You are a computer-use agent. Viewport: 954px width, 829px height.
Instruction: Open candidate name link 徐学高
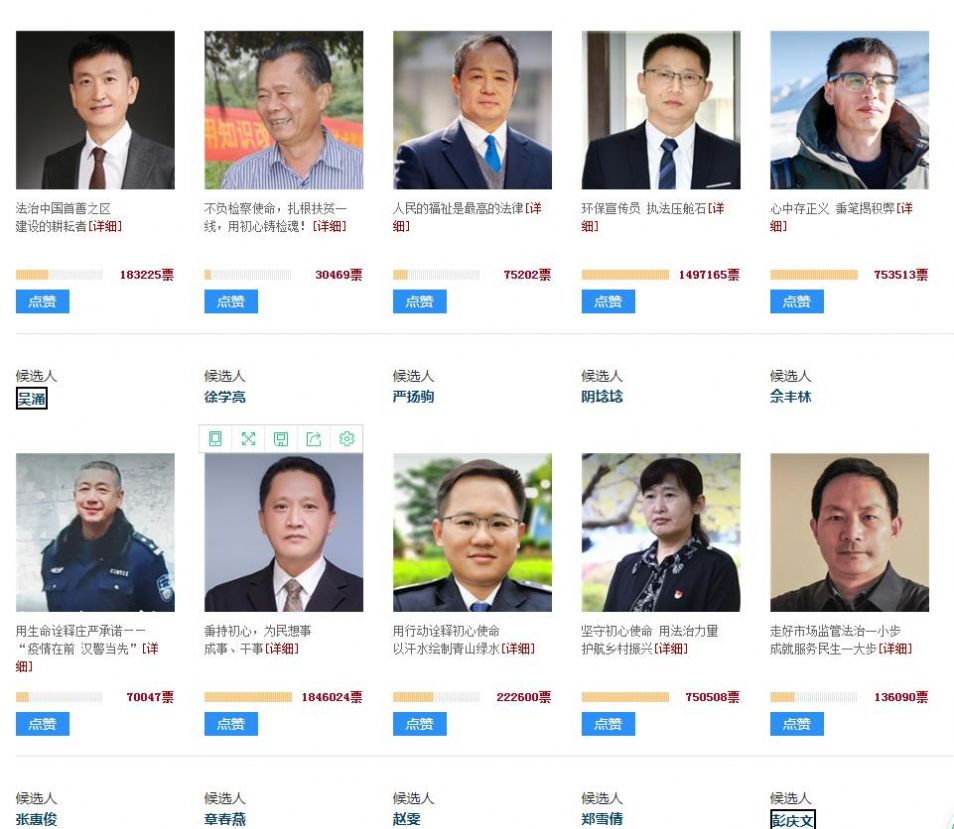click(x=225, y=397)
